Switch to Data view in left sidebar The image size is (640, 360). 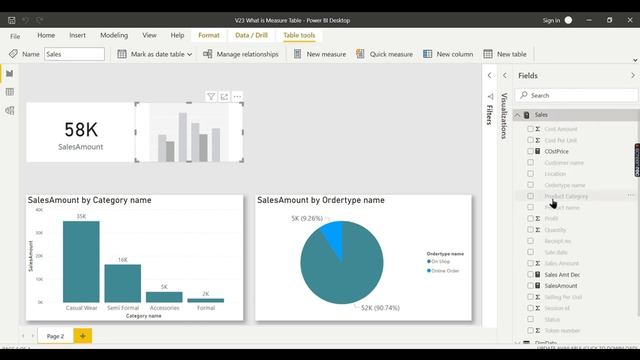click(x=9, y=92)
